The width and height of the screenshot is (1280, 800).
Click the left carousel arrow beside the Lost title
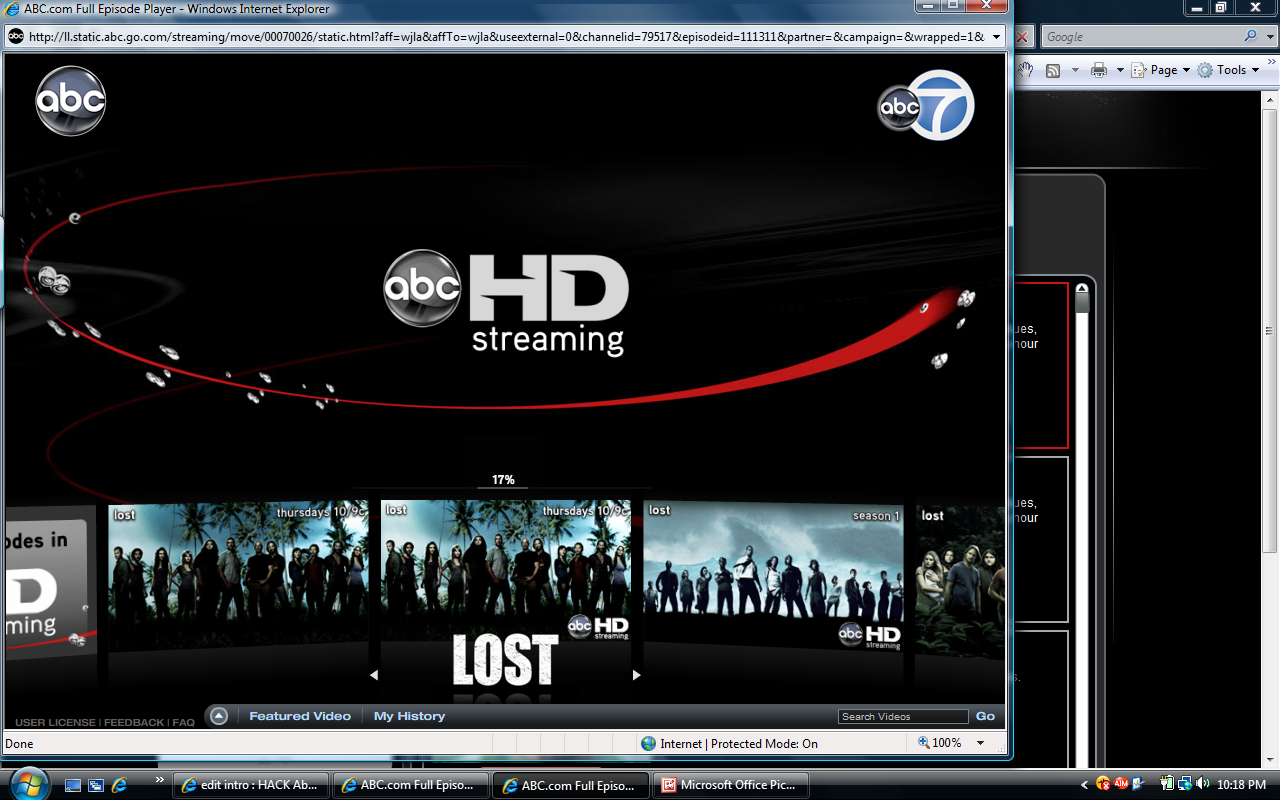coord(374,675)
